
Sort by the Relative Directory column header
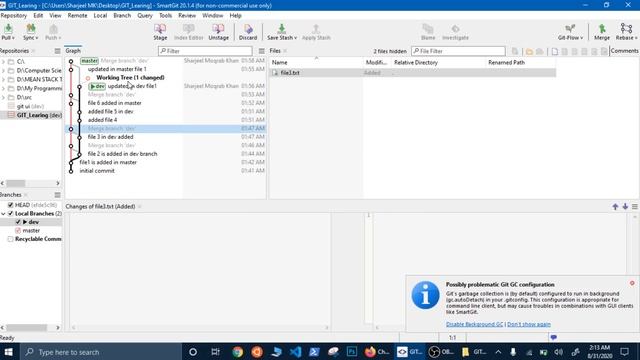click(x=438, y=62)
